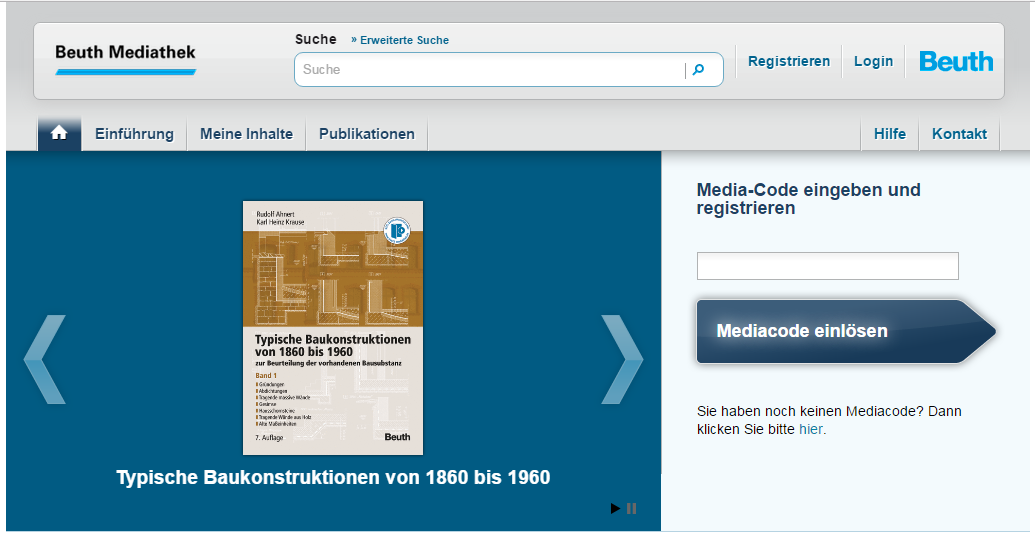Click the Login link
This screenshot has width=1035, height=540.
point(873,61)
